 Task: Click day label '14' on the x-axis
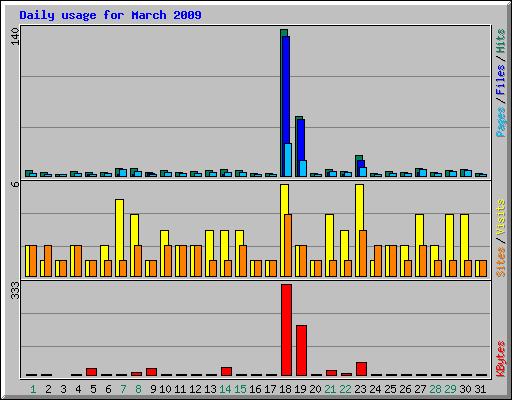pos(225,389)
